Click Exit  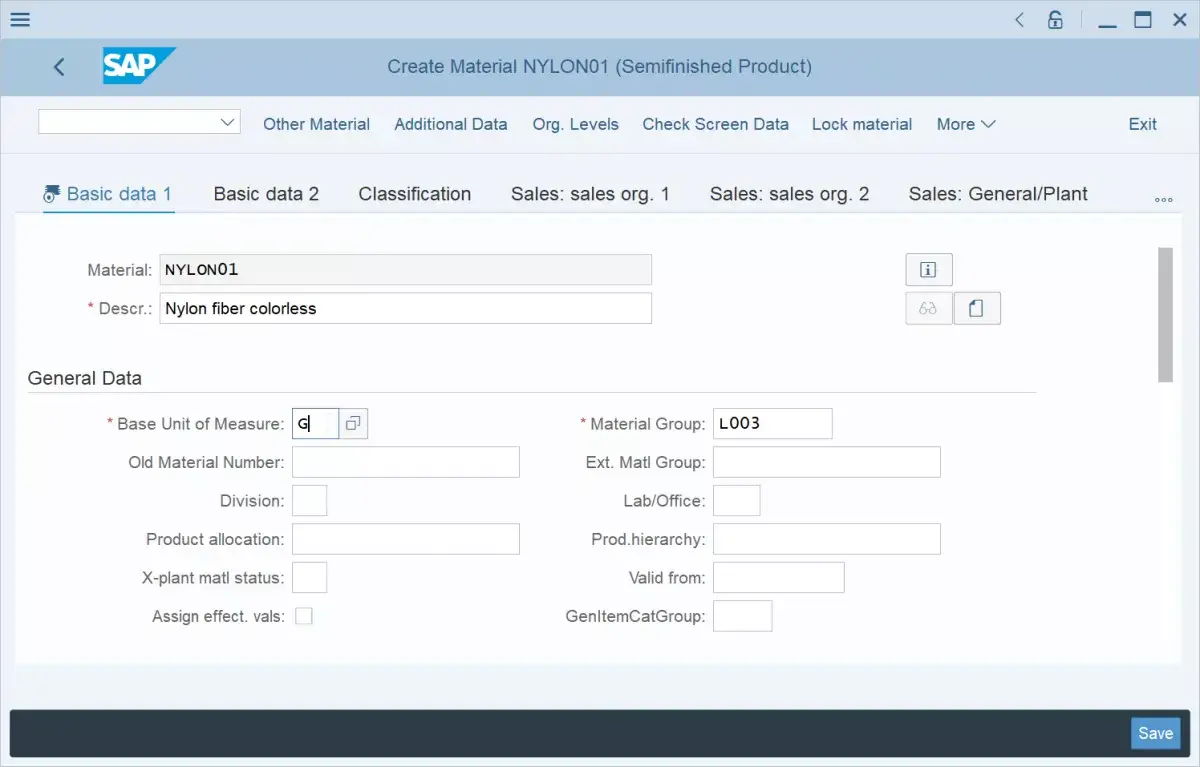1143,124
